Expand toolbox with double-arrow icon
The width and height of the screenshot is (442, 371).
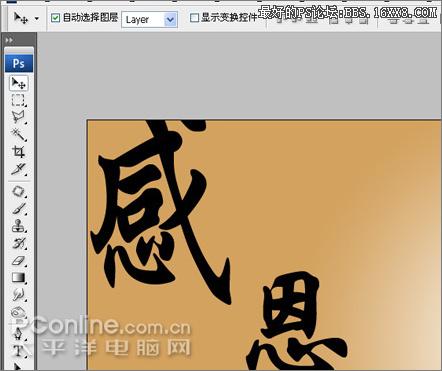9,40
